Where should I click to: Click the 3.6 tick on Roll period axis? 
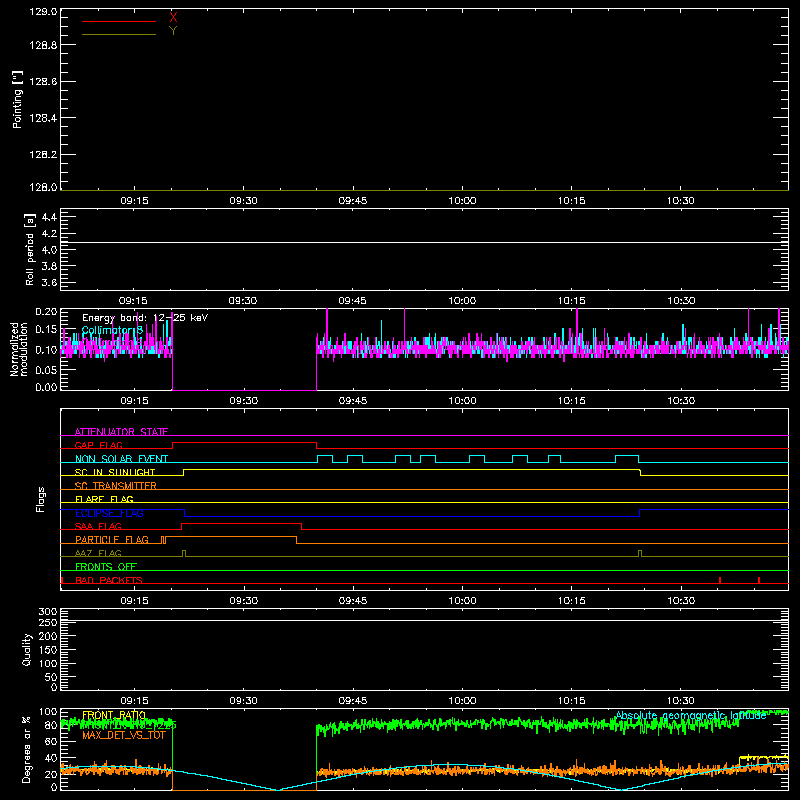pos(49,282)
